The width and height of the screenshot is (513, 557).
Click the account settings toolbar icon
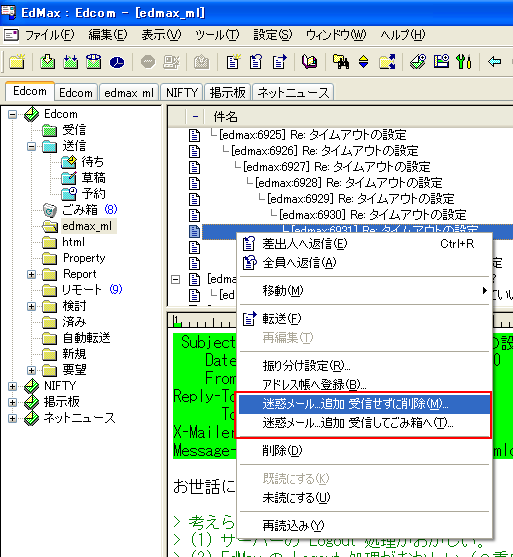(x=441, y=62)
